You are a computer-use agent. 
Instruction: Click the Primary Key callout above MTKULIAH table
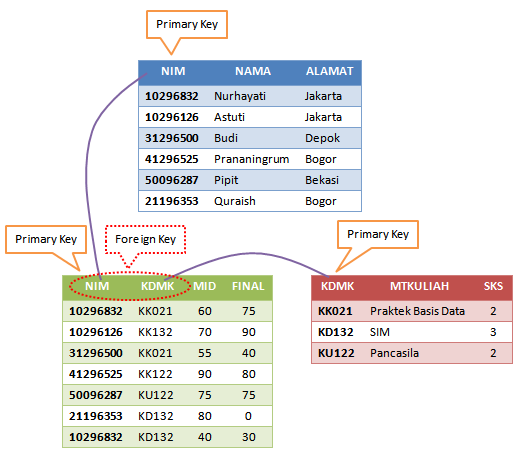(378, 234)
